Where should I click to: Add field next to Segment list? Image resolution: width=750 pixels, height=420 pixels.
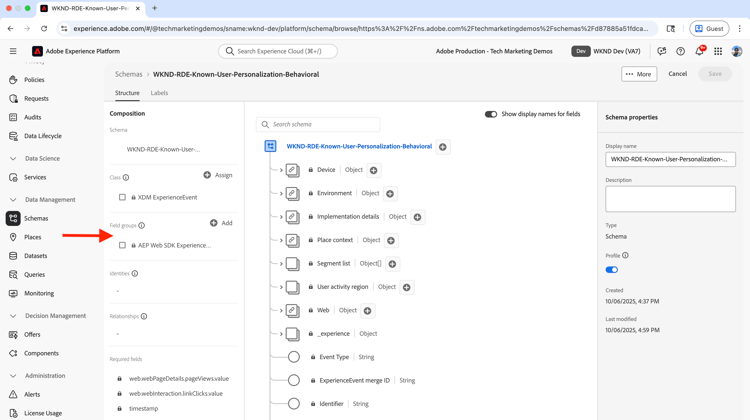click(392, 264)
